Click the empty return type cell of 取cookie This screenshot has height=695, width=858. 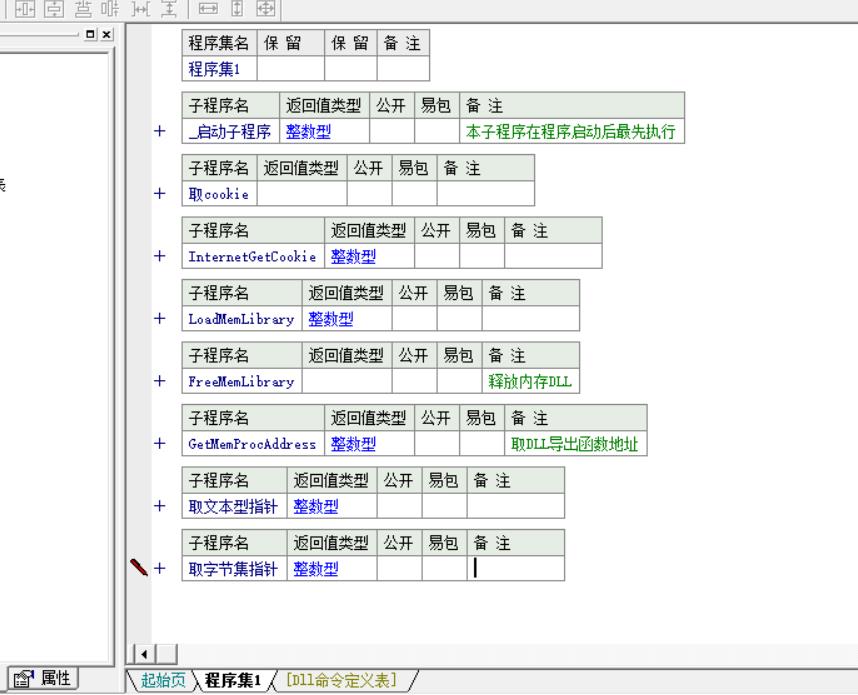302,194
